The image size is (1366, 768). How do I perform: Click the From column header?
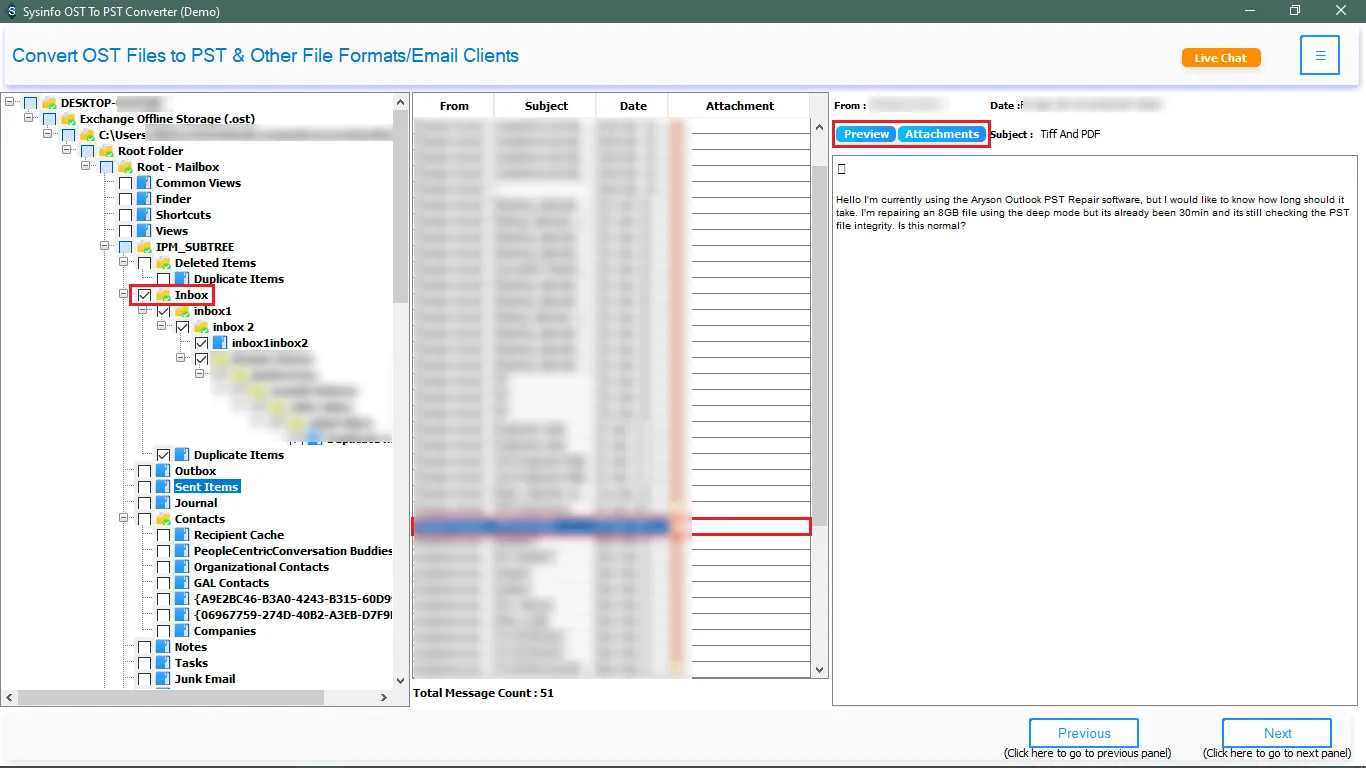(x=454, y=106)
